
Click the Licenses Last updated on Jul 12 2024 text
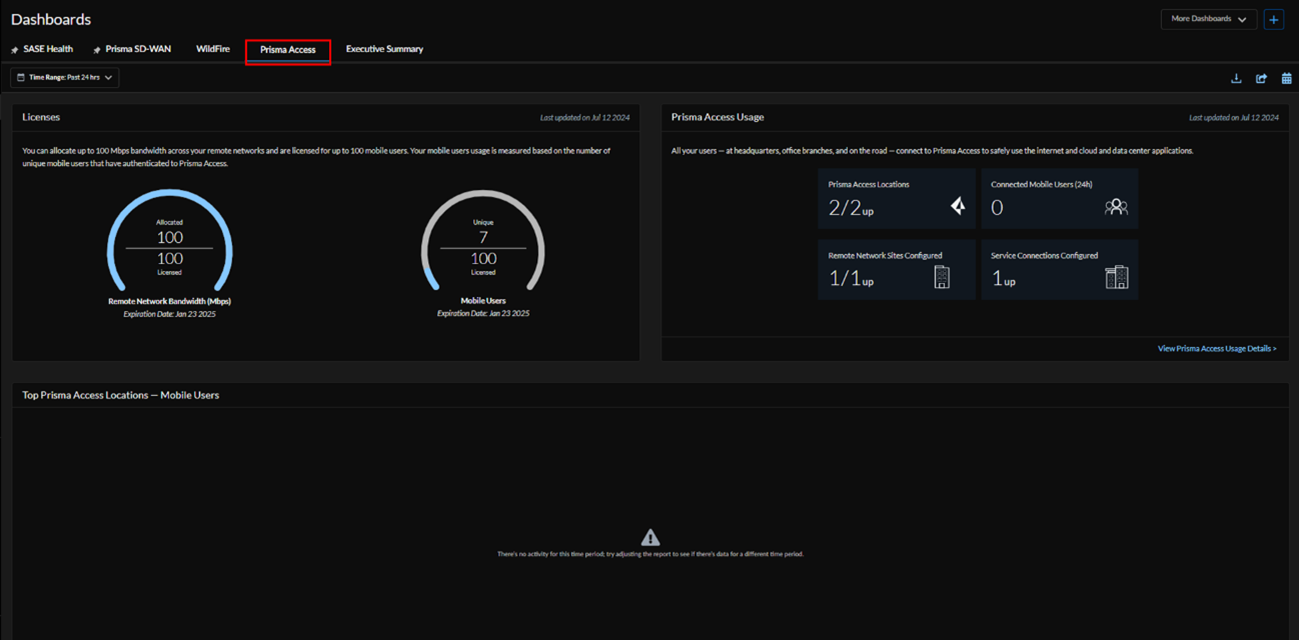[x=585, y=118]
